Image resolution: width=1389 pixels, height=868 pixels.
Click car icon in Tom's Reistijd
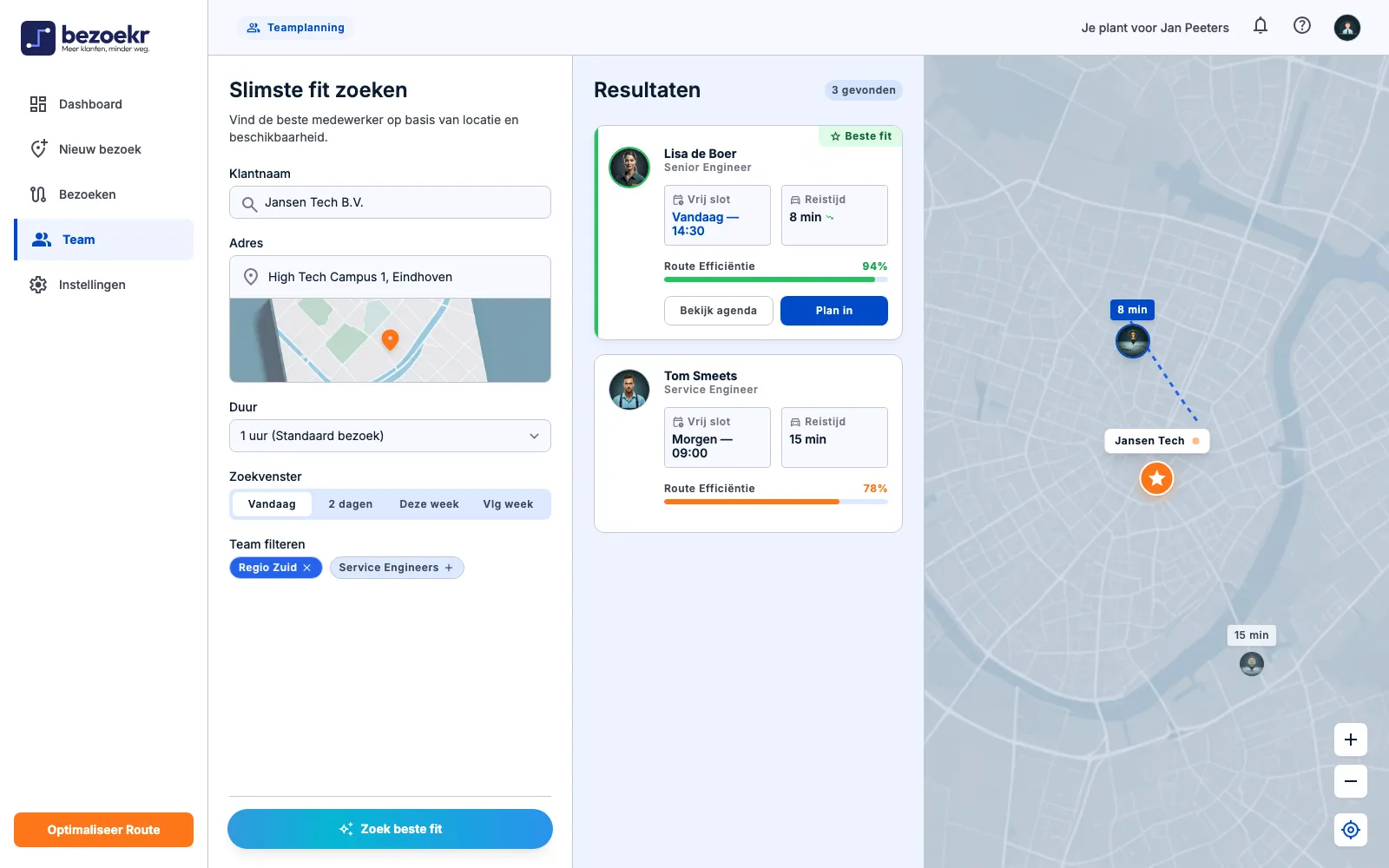[x=795, y=422]
